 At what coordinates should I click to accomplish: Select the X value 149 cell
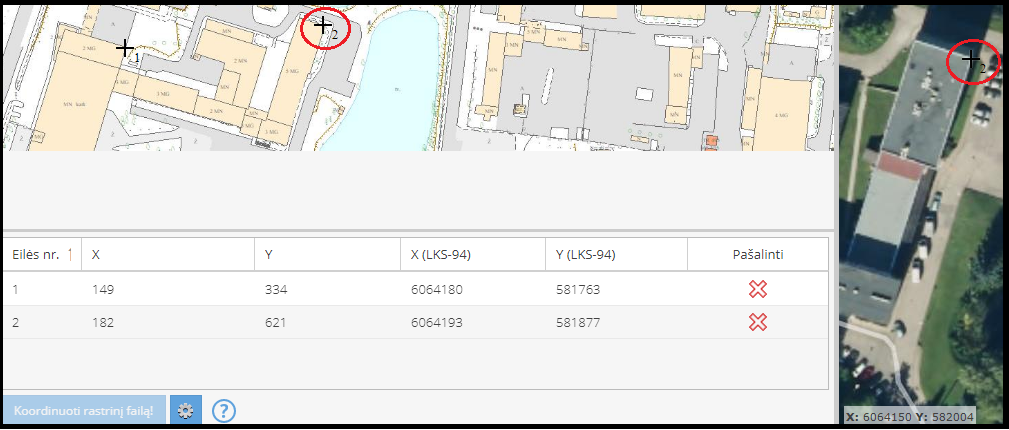102,290
